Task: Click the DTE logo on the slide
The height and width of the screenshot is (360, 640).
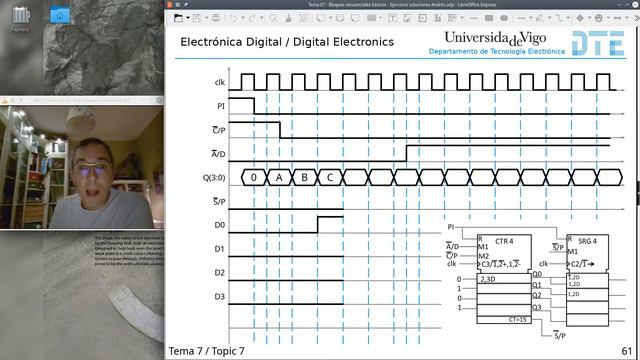Action: (598, 43)
